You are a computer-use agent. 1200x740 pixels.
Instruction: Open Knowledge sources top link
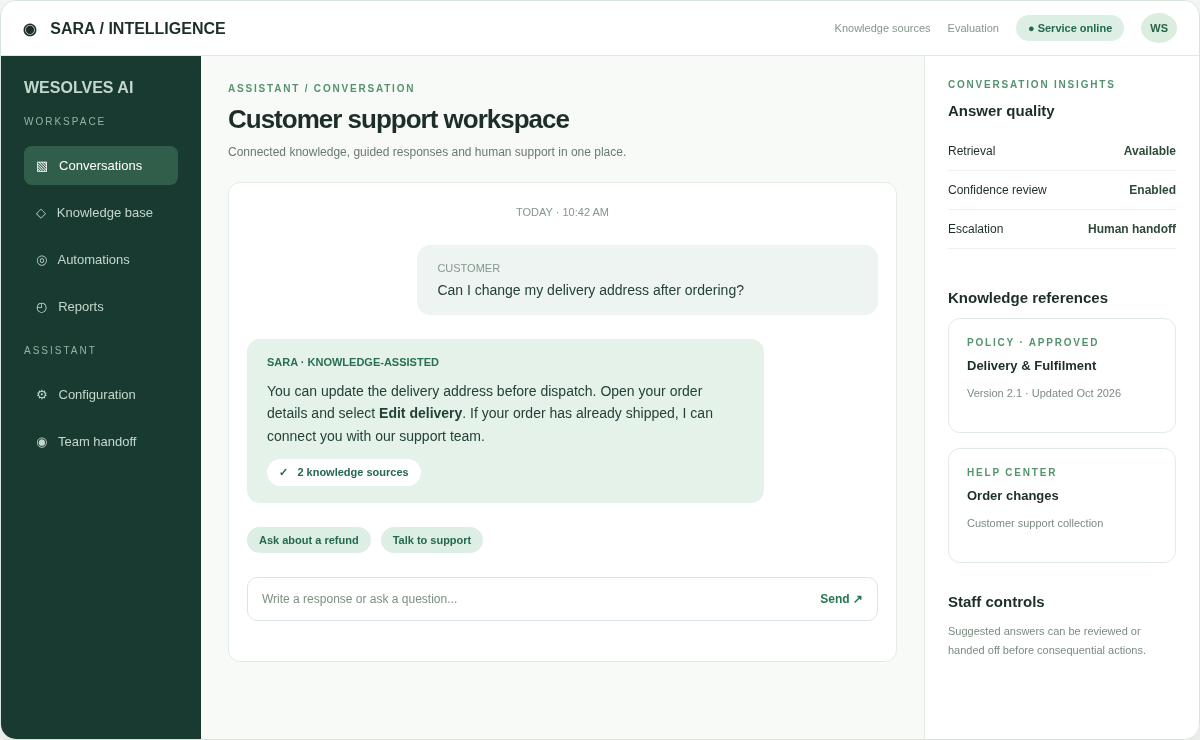click(882, 28)
